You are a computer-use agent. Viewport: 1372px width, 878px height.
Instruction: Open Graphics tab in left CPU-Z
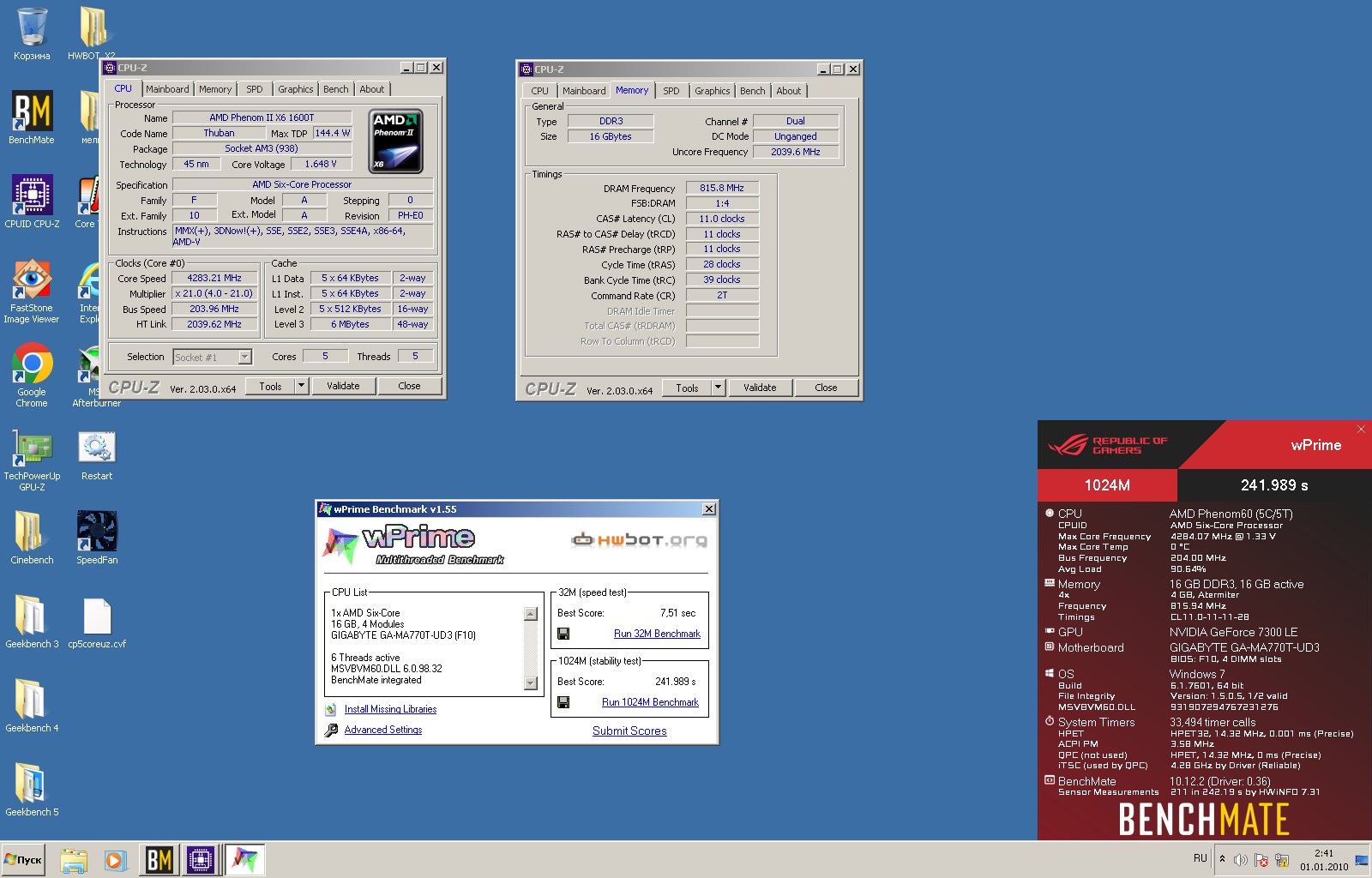point(296,89)
